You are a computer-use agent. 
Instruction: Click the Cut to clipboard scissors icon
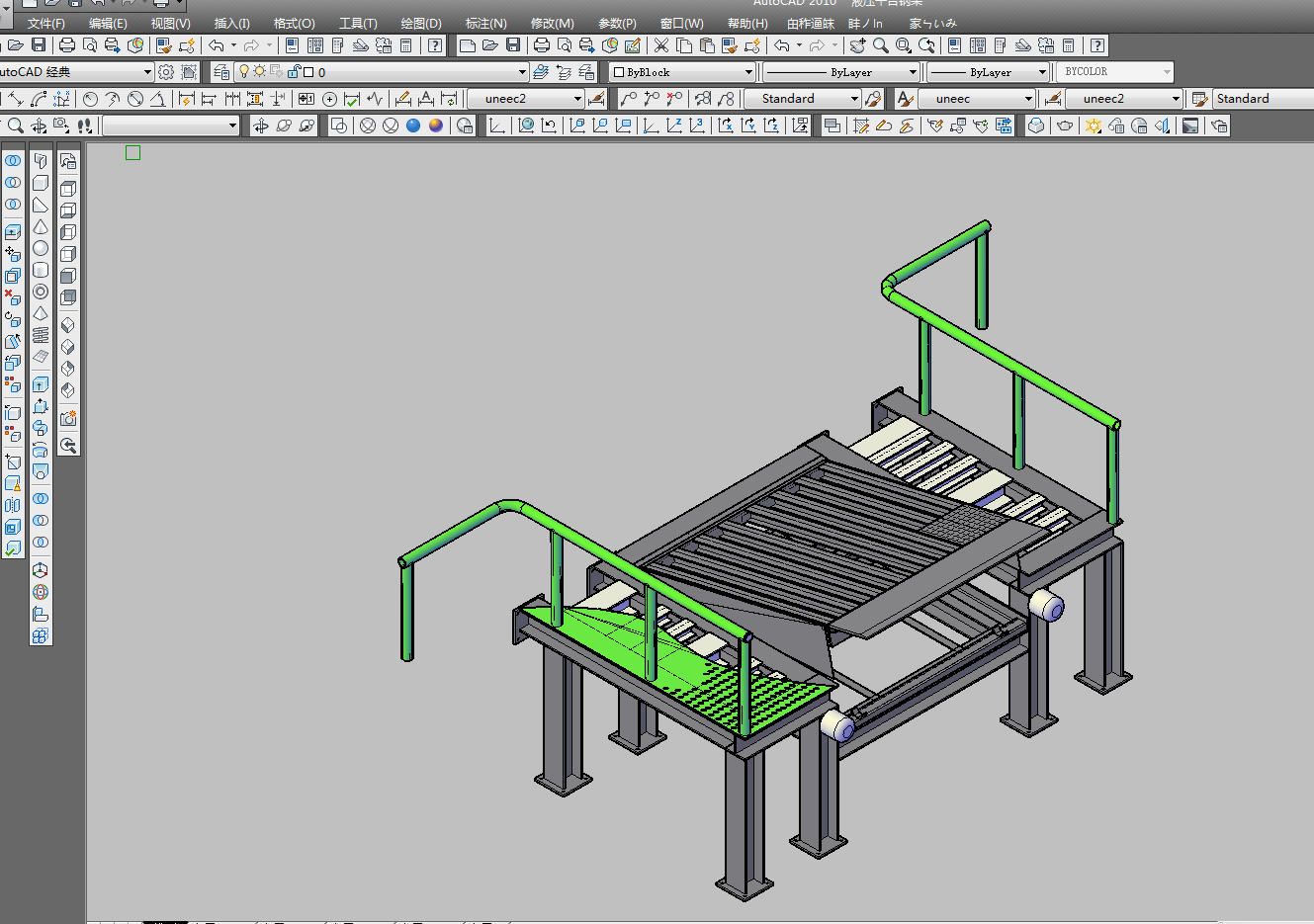point(661,45)
